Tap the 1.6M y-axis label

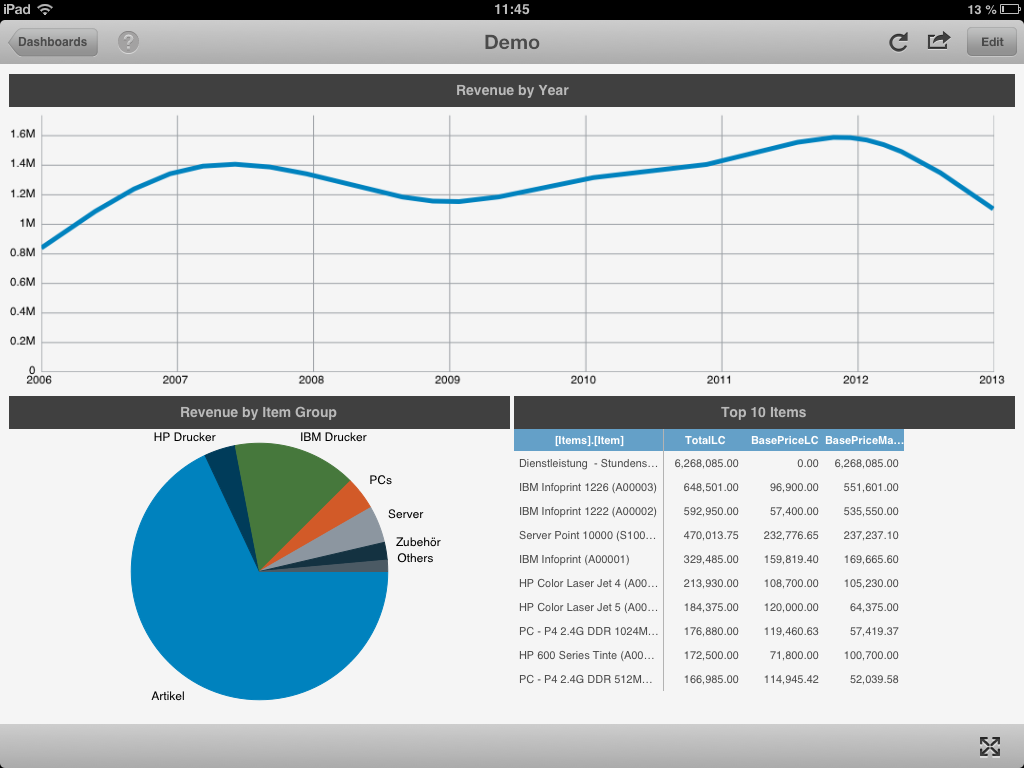point(23,135)
